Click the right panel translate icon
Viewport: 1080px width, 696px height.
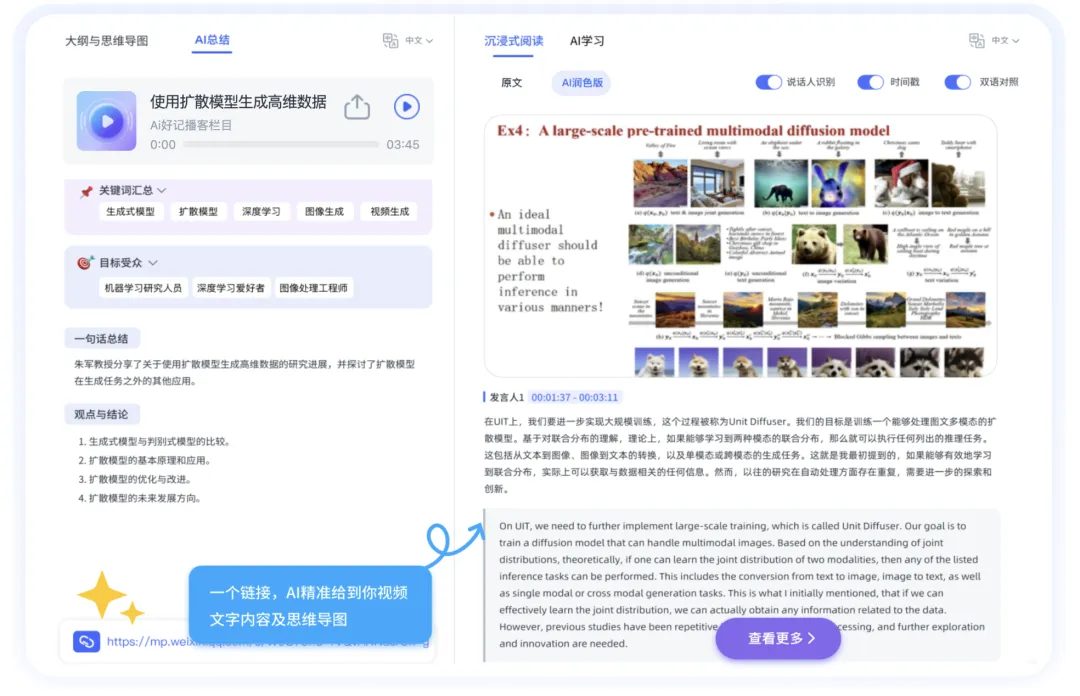[x=977, y=41]
